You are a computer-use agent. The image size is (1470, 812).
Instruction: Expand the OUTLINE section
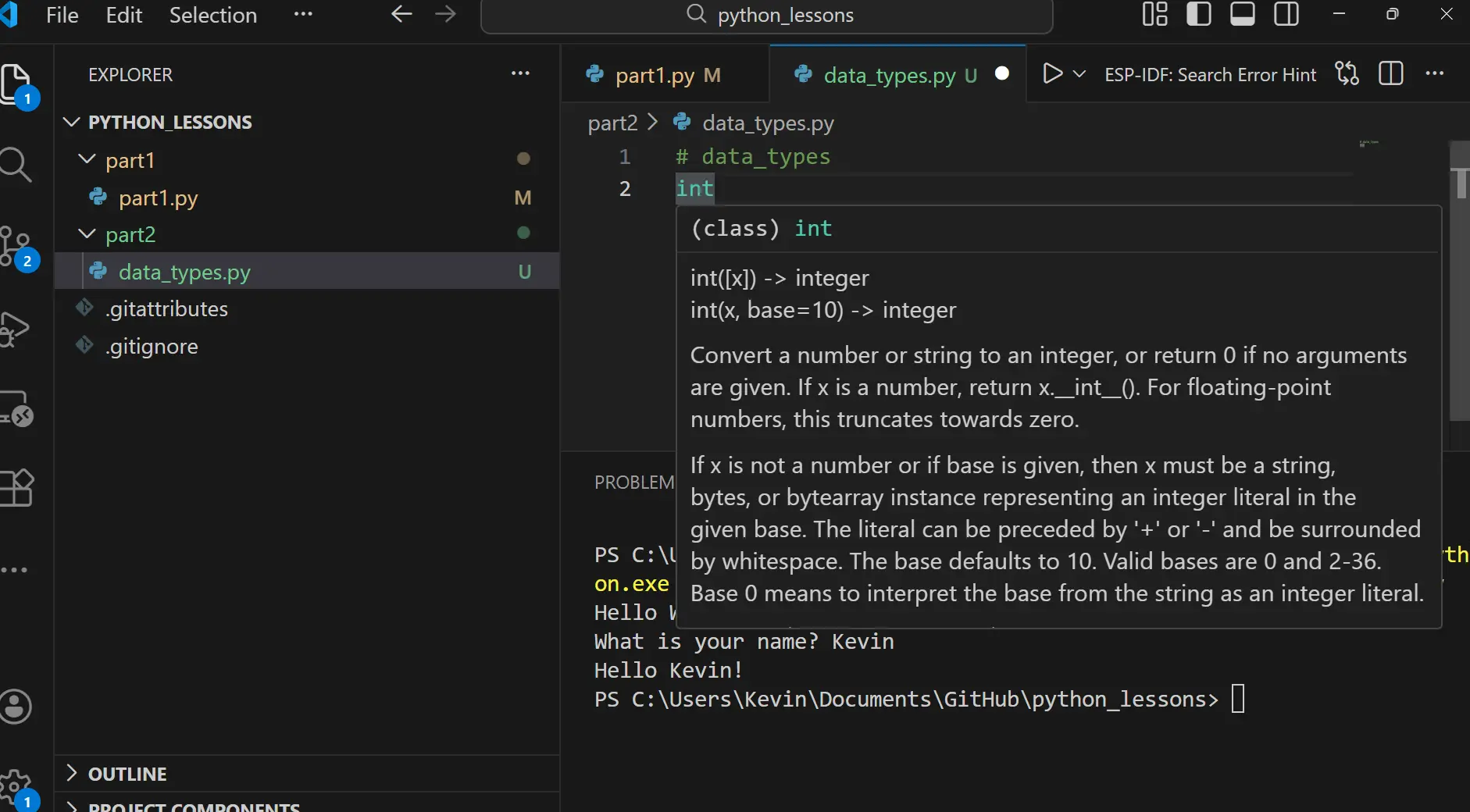pos(307,774)
